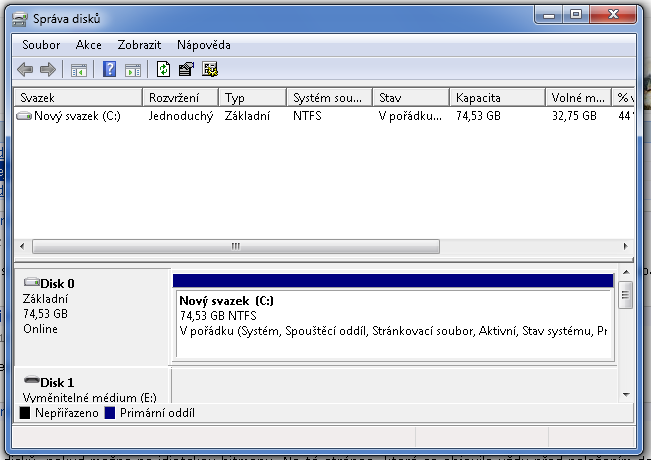The image size is (651, 460).
Task: Open the Properties toolbar icon
Action: click(186, 69)
